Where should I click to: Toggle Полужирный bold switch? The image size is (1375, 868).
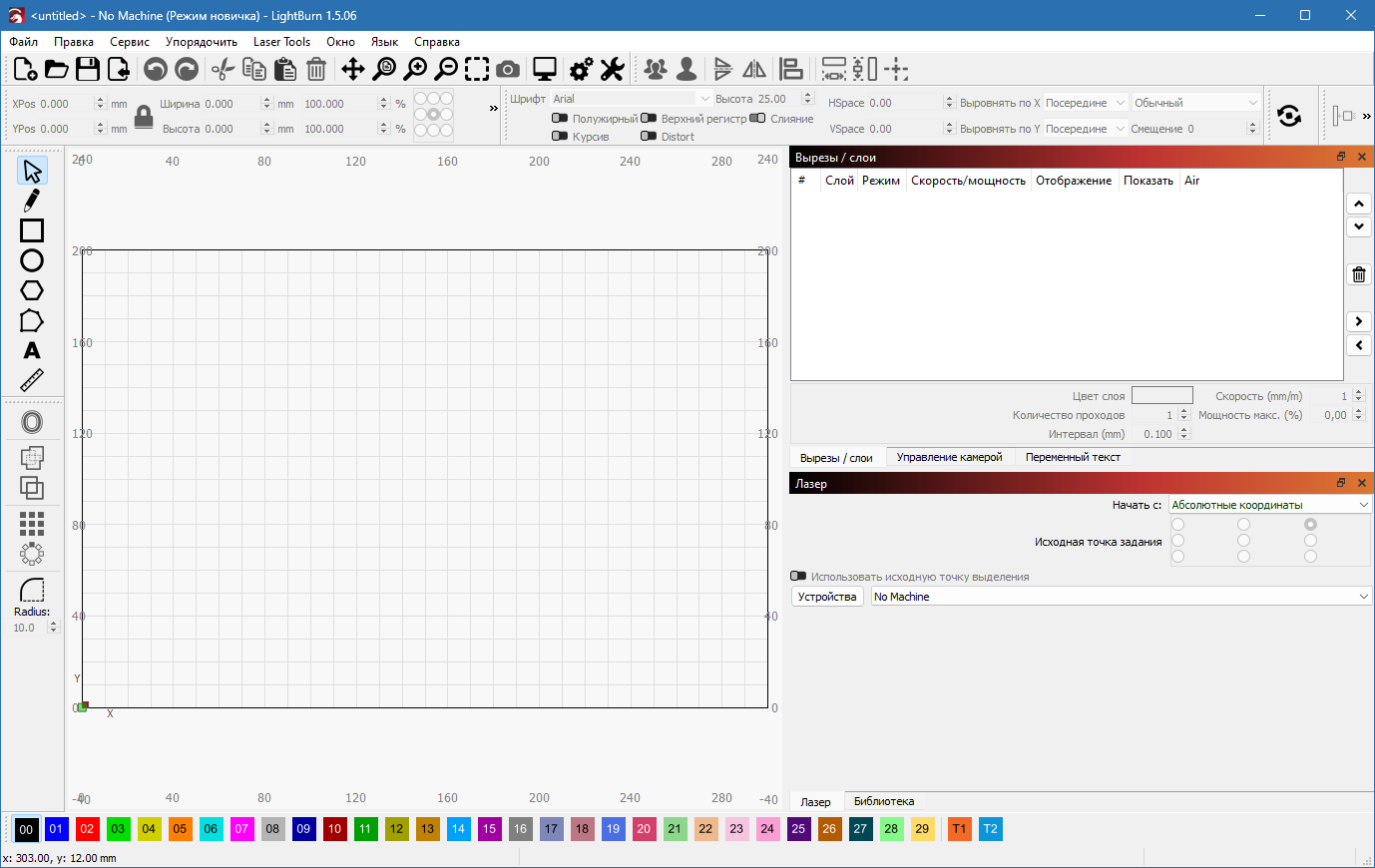pos(560,118)
